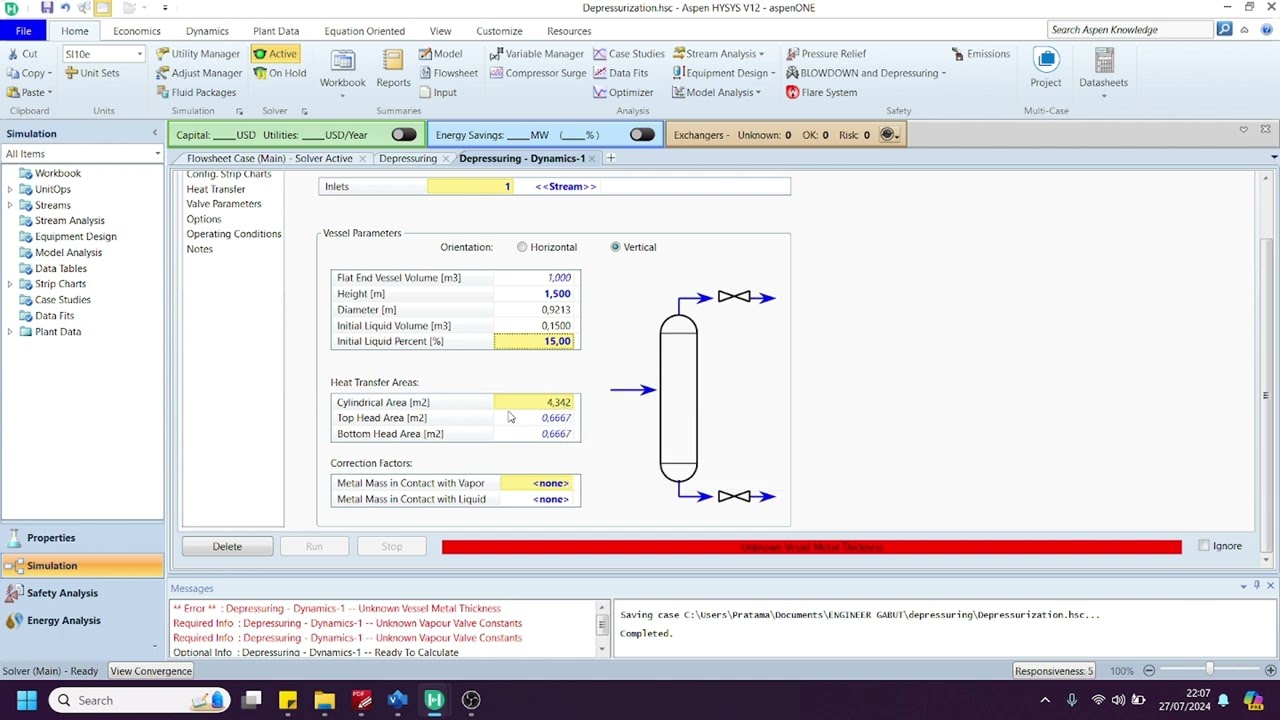Image resolution: width=1280 pixels, height=720 pixels.
Task: Open the Properties environment
Action: (x=82, y=538)
